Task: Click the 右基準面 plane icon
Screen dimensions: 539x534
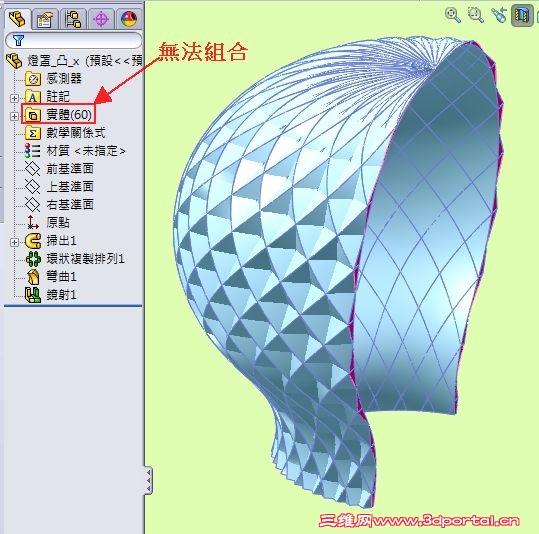Action: point(33,205)
